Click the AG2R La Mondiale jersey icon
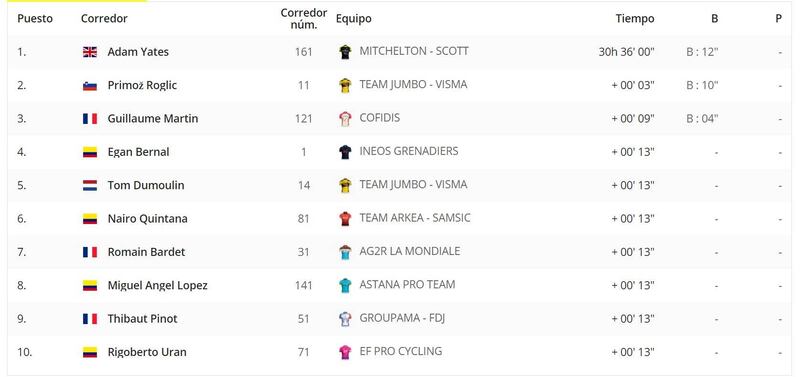The height and width of the screenshot is (377, 800). click(345, 252)
